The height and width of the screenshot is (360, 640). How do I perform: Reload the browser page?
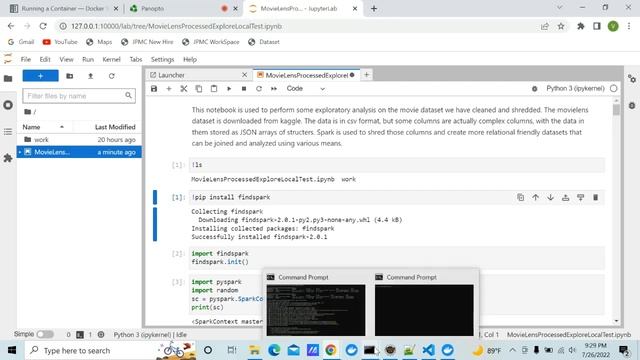tap(43, 26)
